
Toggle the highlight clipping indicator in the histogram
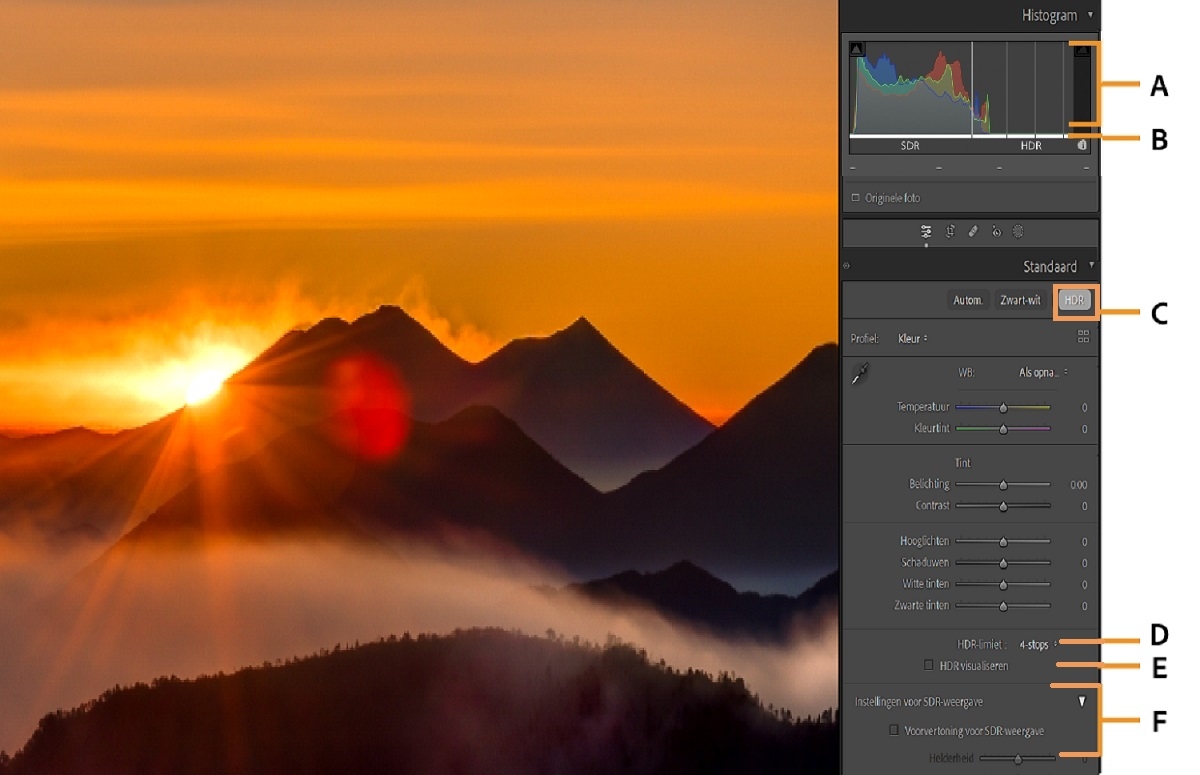pyautogui.click(x=1083, y=50)
